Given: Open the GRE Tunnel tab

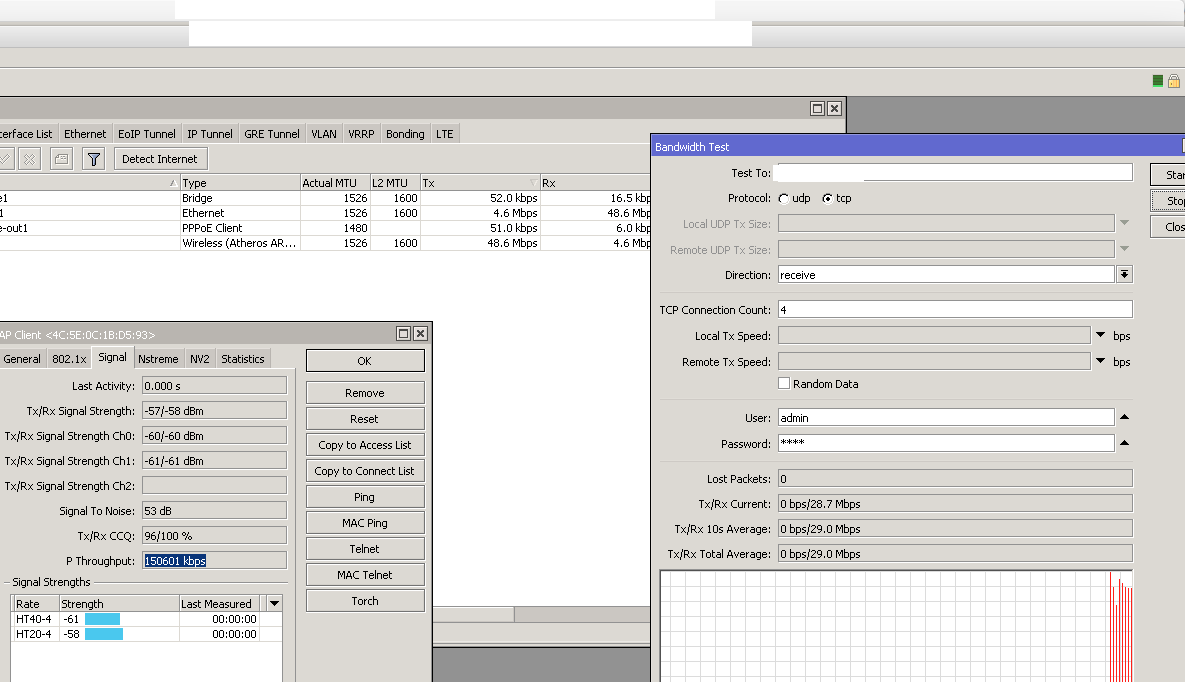Looking at the screenshot, I should 272,134.
